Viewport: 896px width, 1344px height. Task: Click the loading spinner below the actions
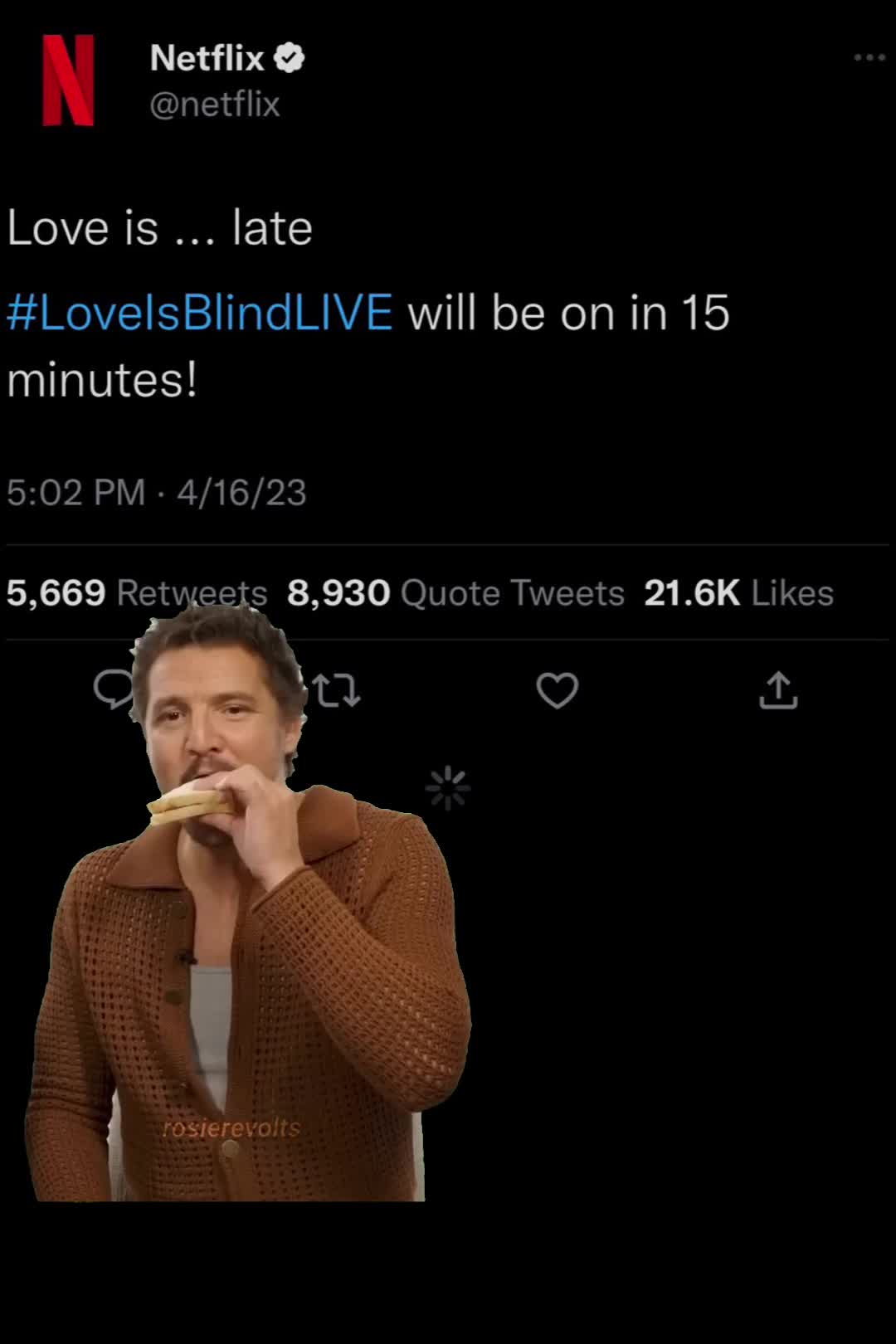tap(448, 787)
